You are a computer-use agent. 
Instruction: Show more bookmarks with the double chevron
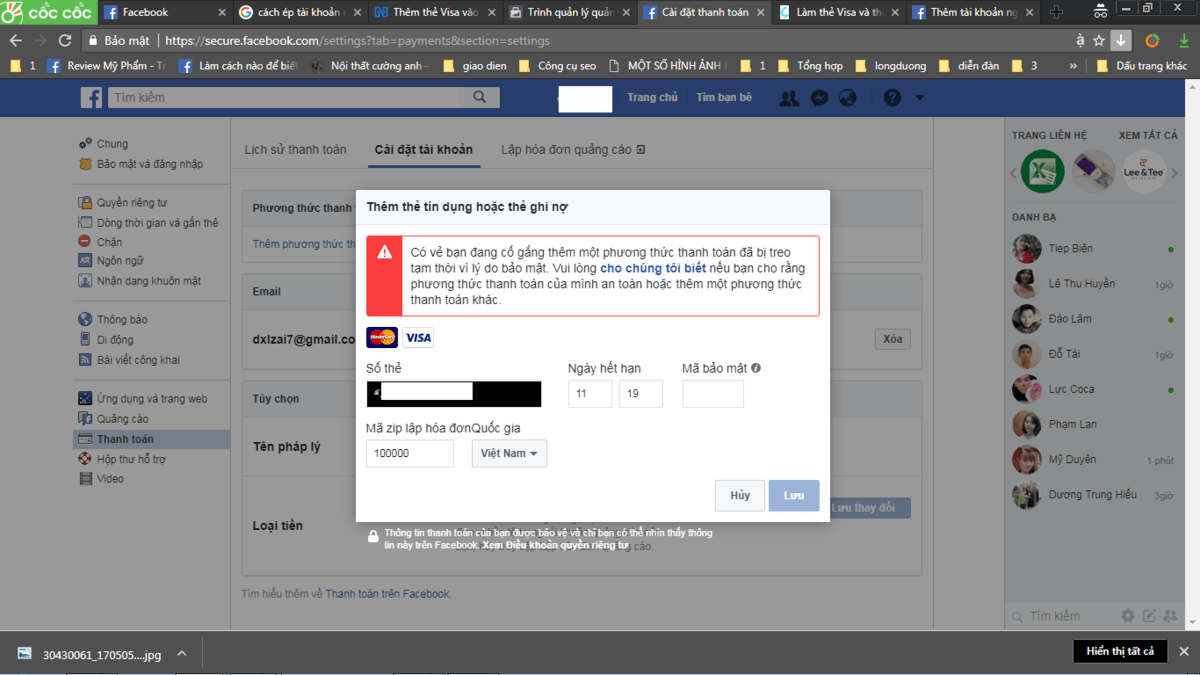pos(1073,66)
